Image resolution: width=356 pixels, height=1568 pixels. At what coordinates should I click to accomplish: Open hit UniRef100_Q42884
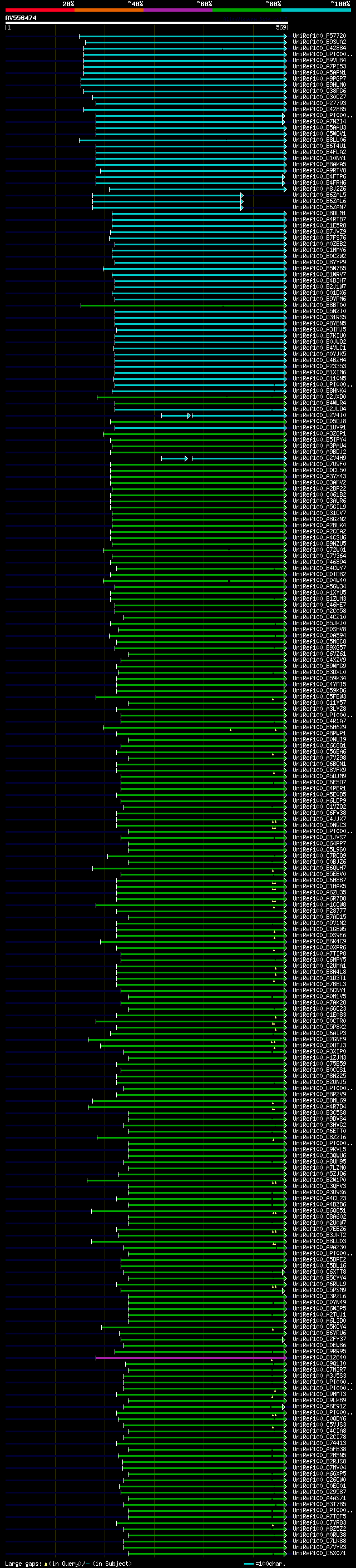coord(319,48)
